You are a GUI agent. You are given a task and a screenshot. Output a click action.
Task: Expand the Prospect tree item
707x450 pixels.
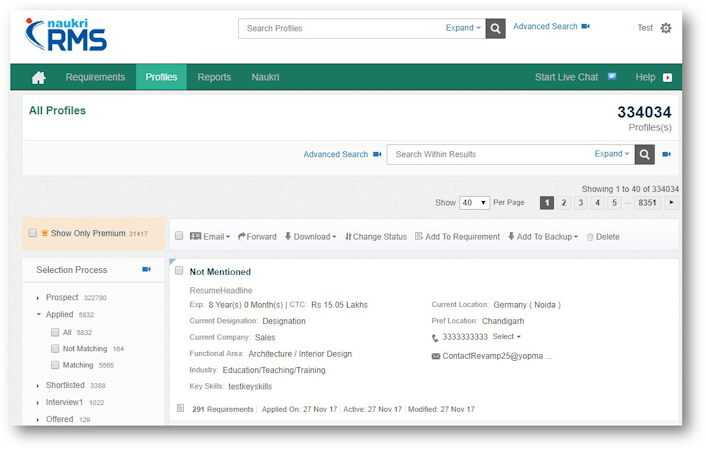[x=38, y=298]
